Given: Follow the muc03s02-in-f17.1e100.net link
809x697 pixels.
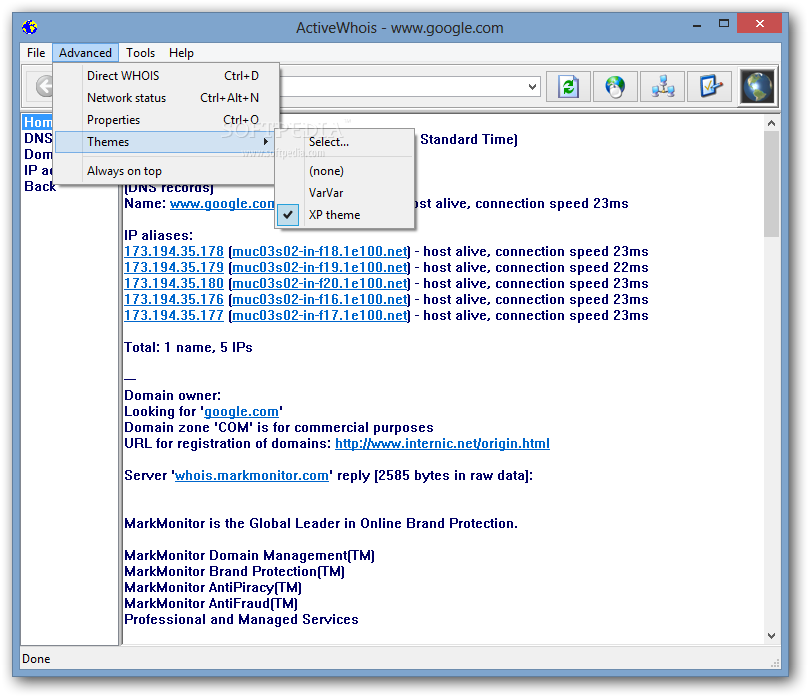Looking at the screenshot, I should click(x=320, y=316).
